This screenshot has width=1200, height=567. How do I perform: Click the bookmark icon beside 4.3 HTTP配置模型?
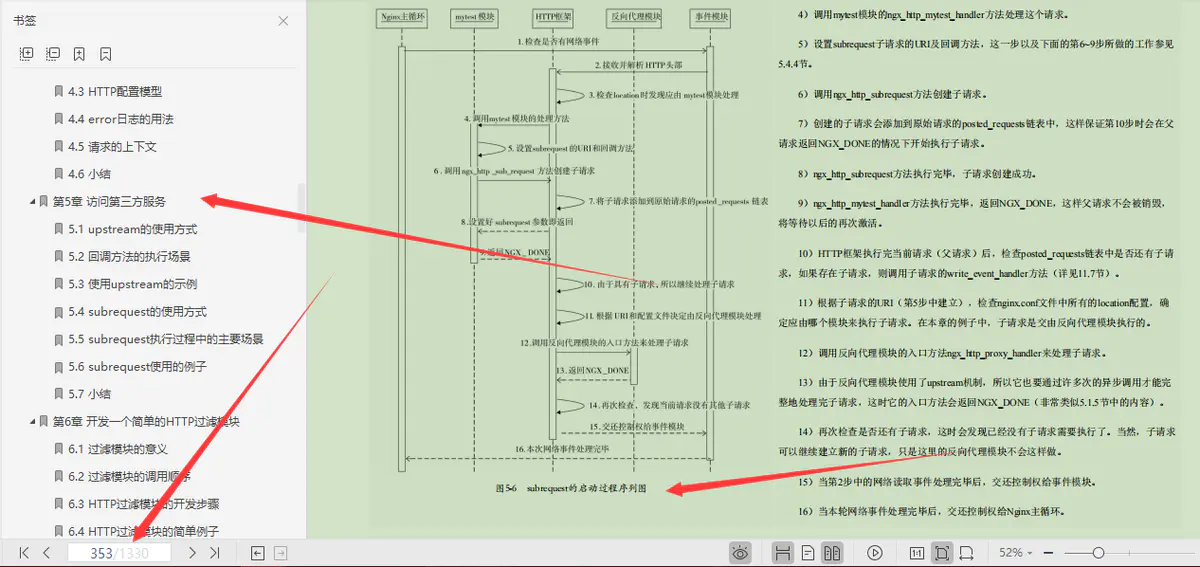[59, 91]
